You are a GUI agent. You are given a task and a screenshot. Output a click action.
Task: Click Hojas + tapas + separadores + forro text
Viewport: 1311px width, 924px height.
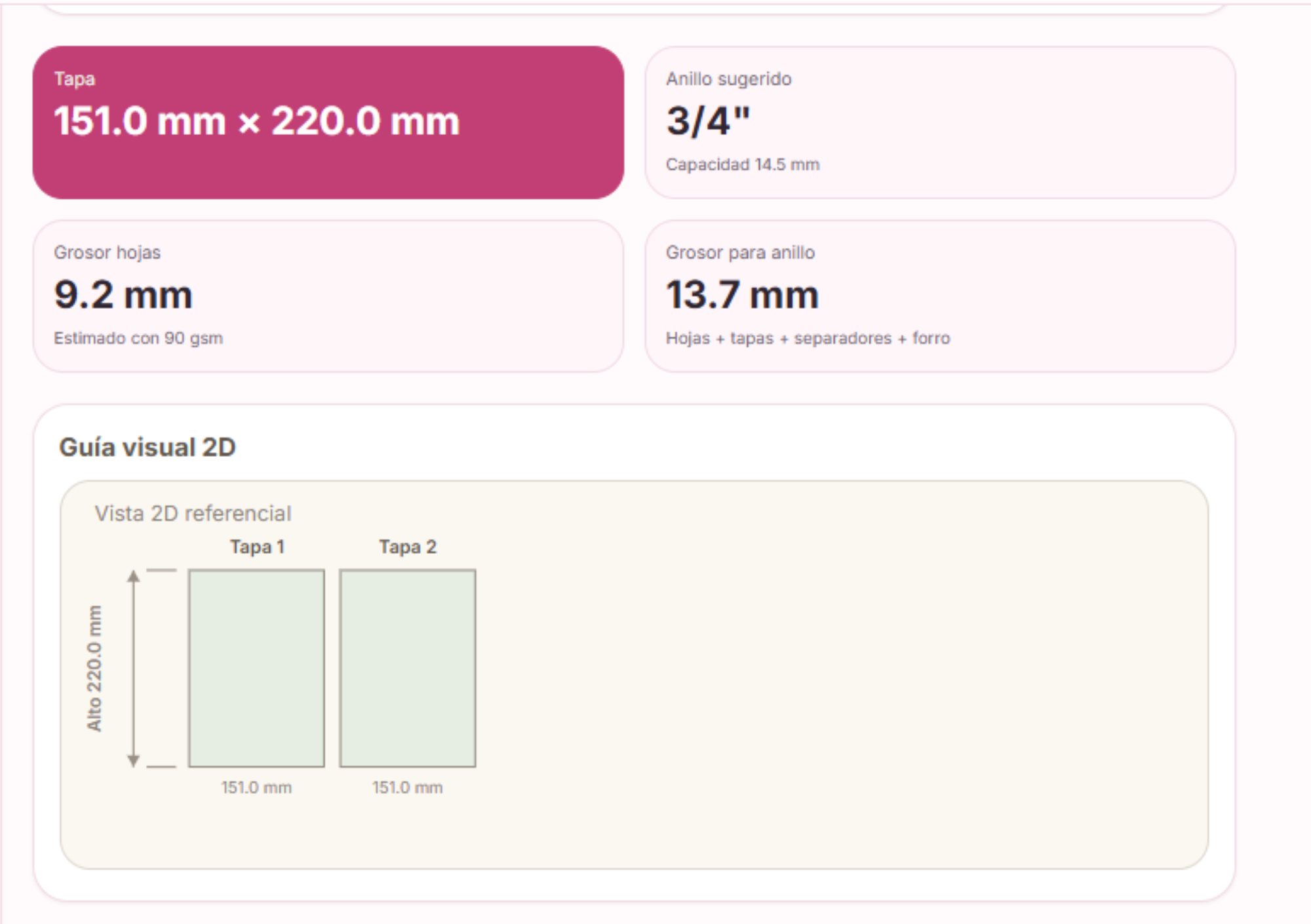point(808,338)
